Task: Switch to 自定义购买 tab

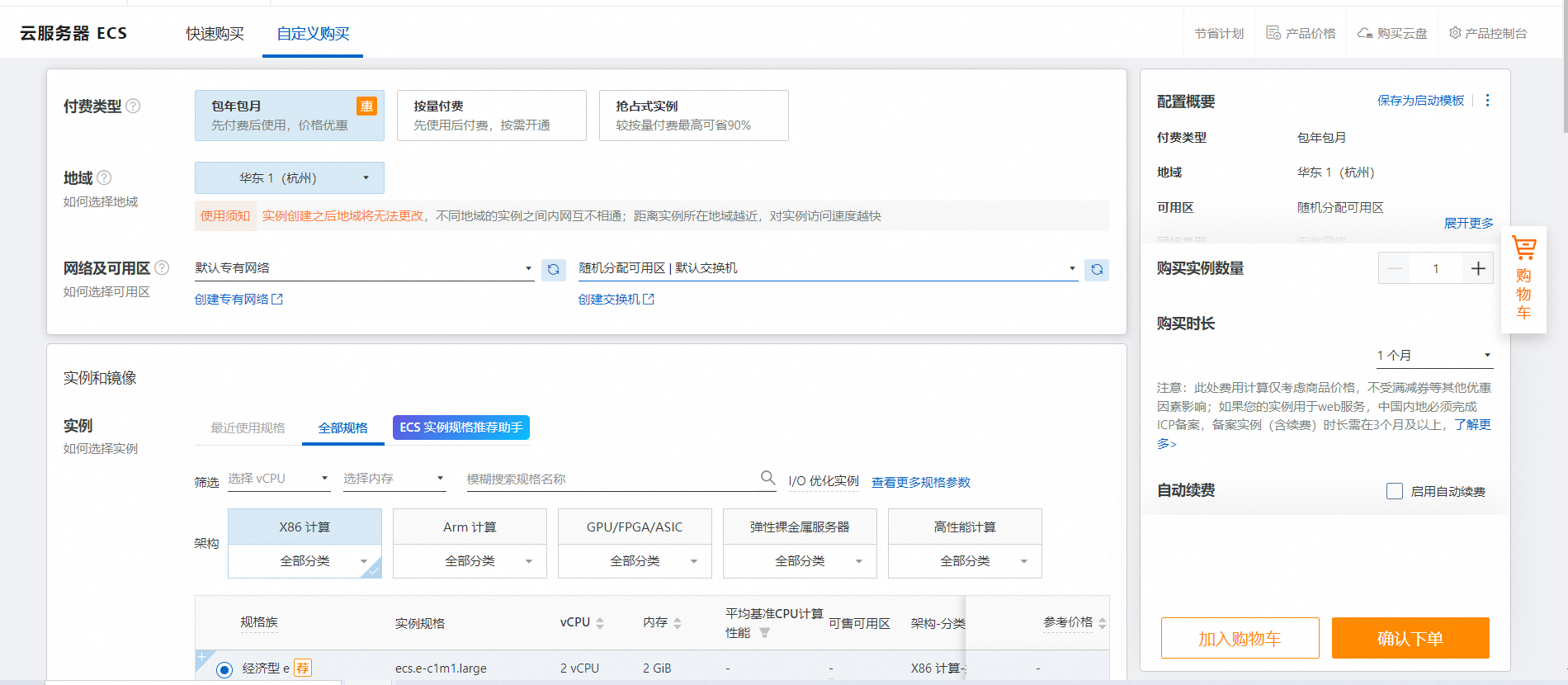Action: 313,33
